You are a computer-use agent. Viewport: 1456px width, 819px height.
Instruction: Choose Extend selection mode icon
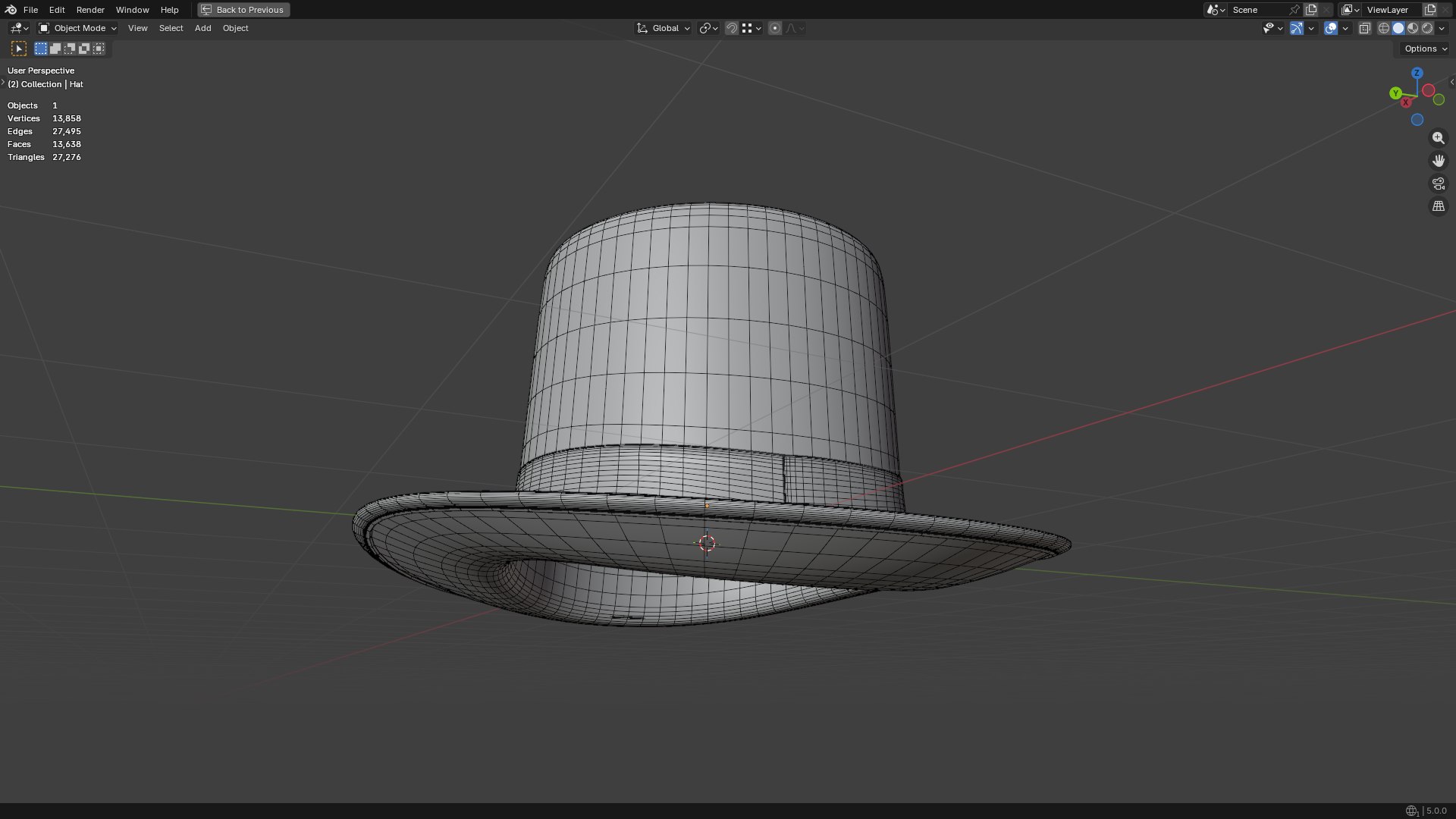[x=55, y=49]
